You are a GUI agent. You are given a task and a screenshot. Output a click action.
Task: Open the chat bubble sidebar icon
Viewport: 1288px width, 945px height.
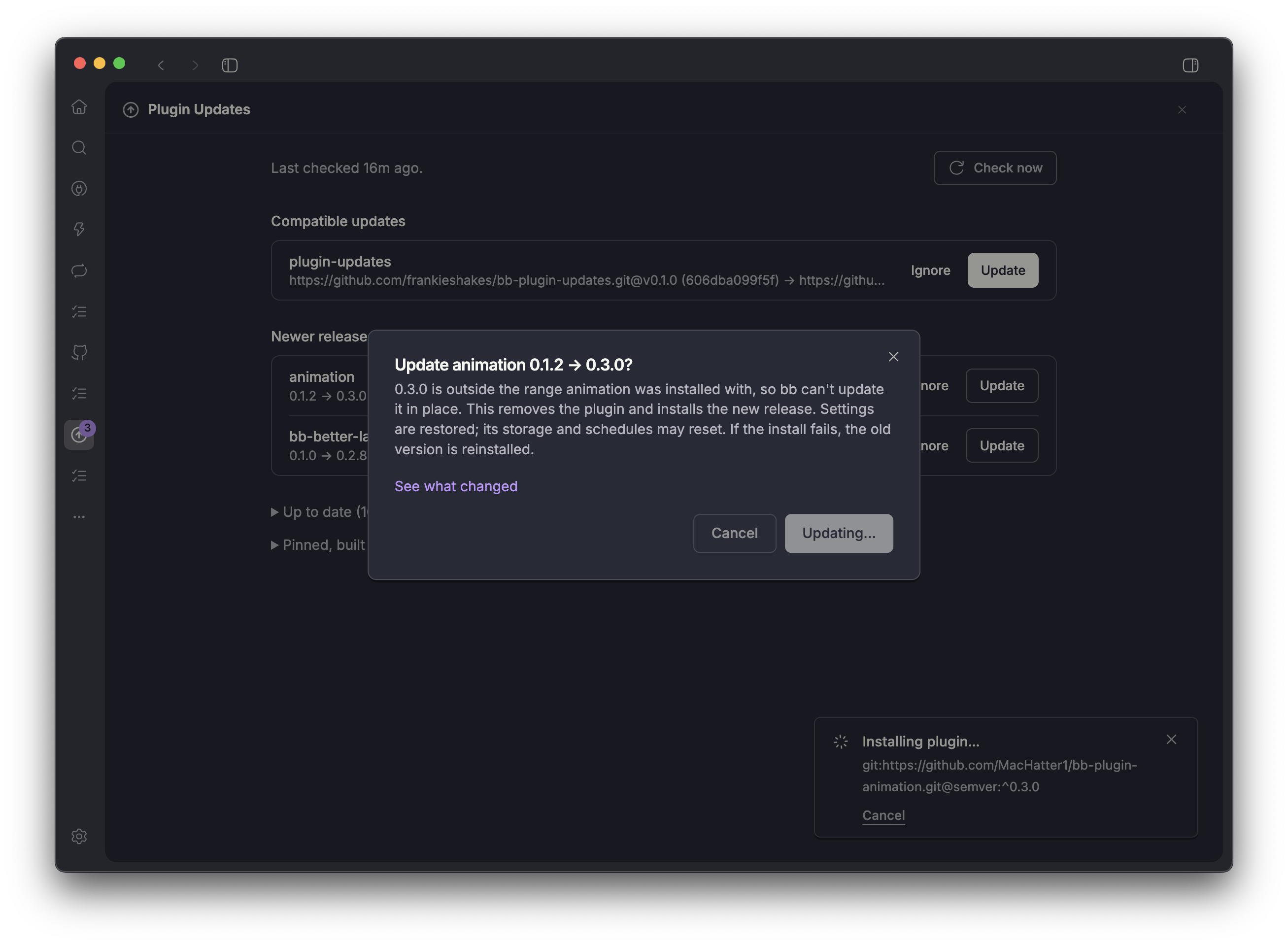click(79, 270)
